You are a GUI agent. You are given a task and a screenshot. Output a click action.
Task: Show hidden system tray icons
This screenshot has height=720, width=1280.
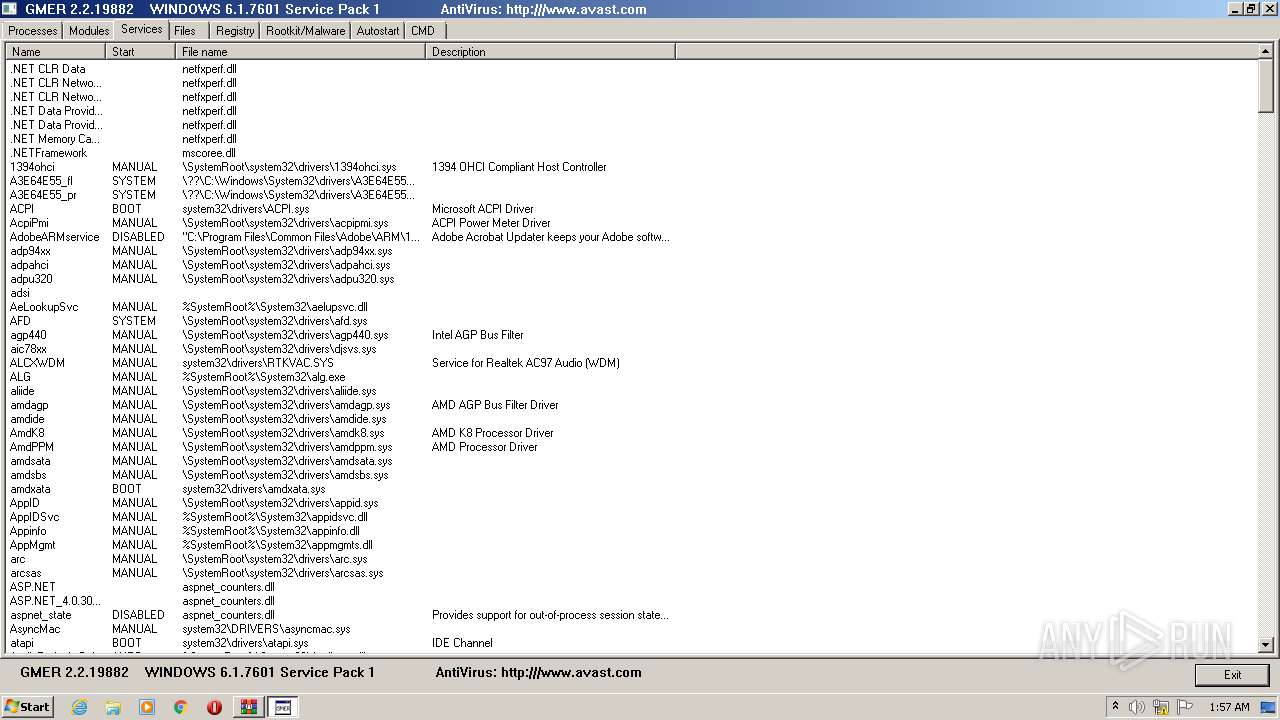click(1115, 707)
